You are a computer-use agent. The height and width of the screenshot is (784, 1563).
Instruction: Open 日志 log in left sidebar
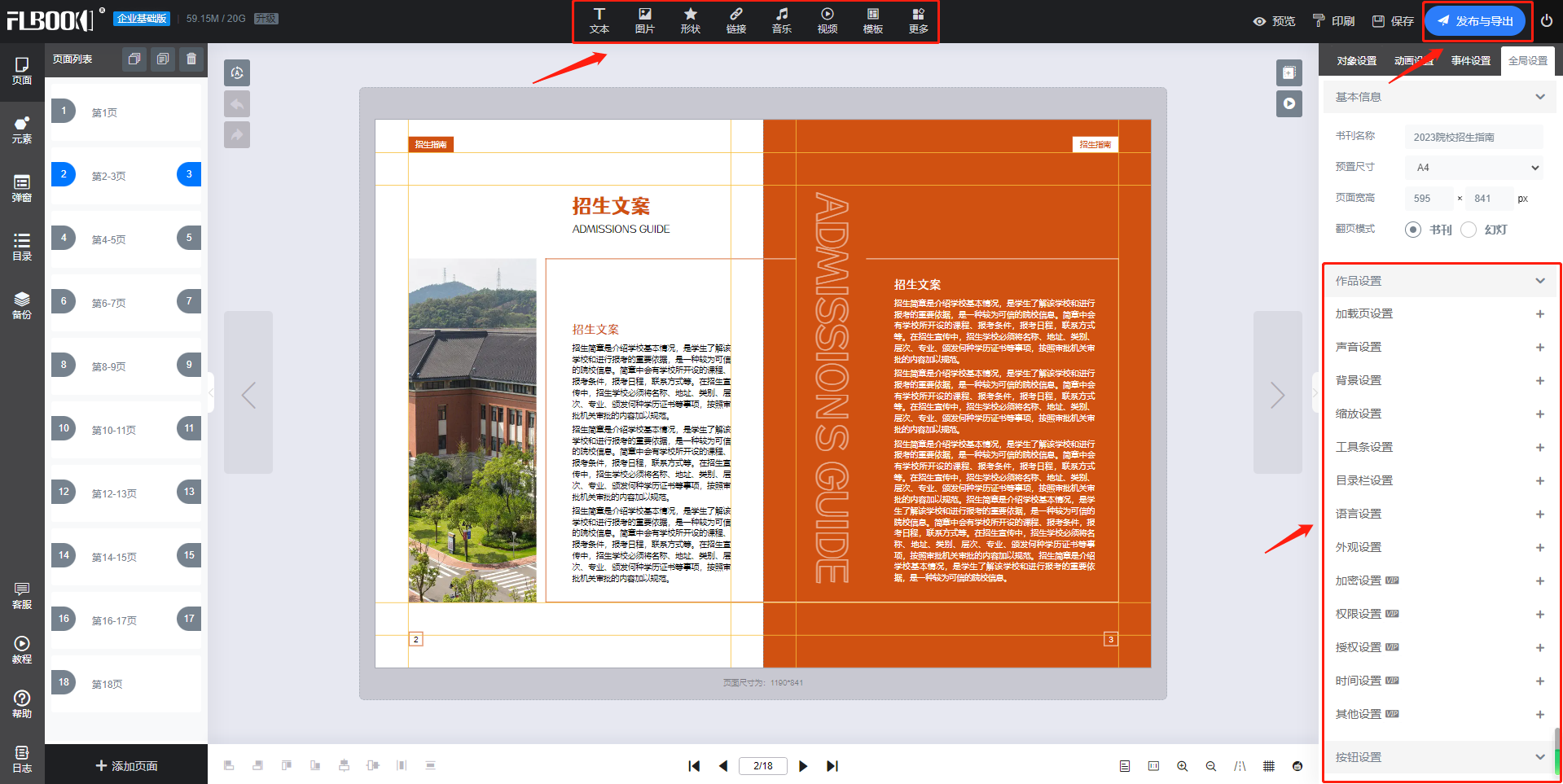point(22,760)
